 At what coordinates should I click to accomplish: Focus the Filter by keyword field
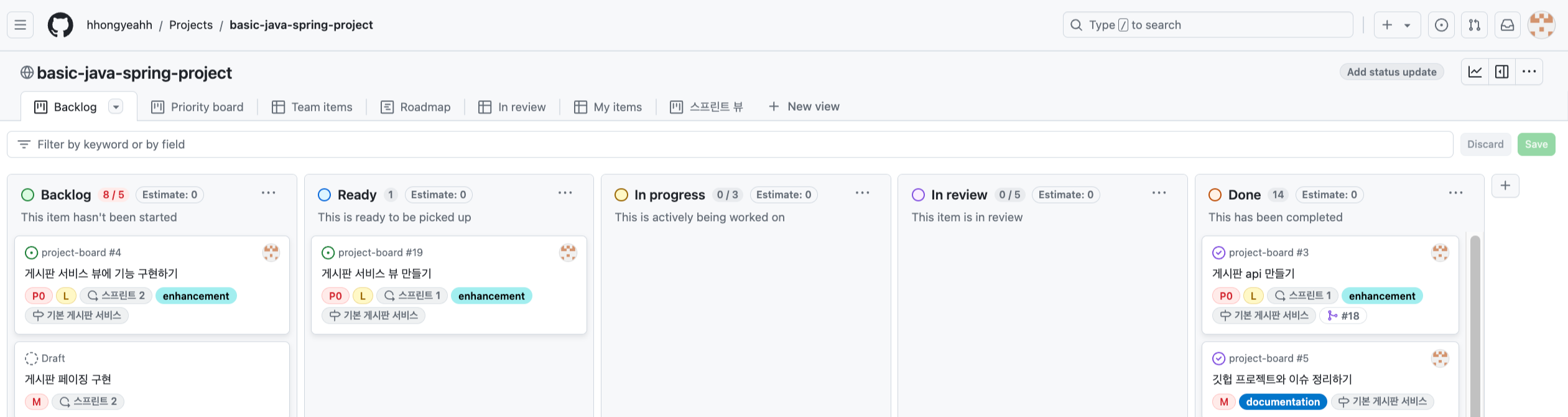(730, 144)
